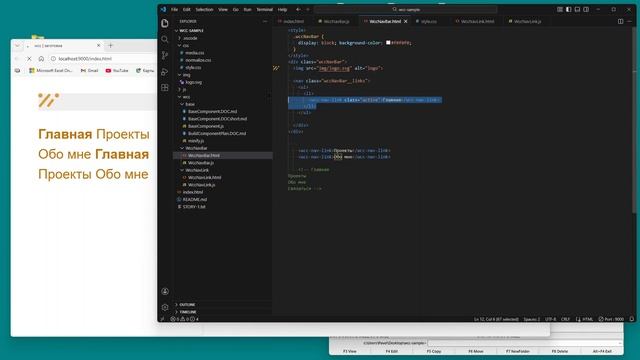Click the Port: 9000 live server status
This screenshot has height=360, width=640.
click(x=611, y=319)
